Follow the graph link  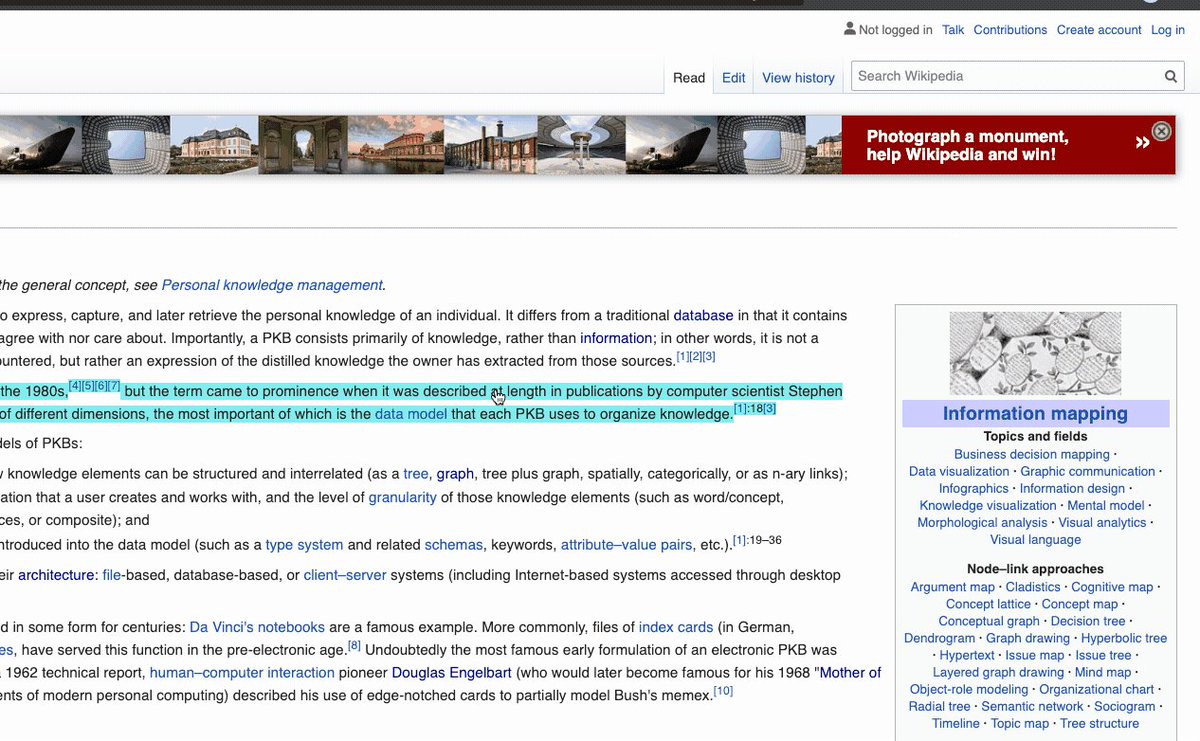tap(455, 474)
